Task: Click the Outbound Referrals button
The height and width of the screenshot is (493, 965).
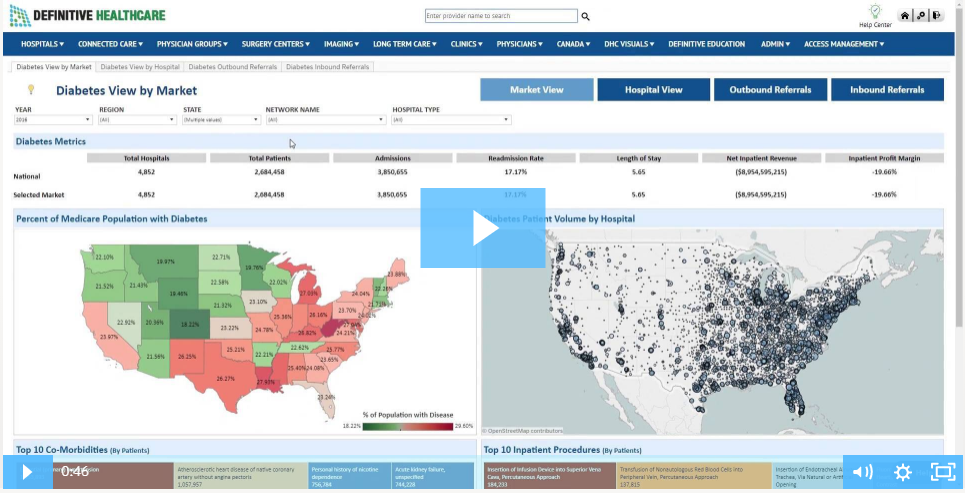Action: pos(771,90)
